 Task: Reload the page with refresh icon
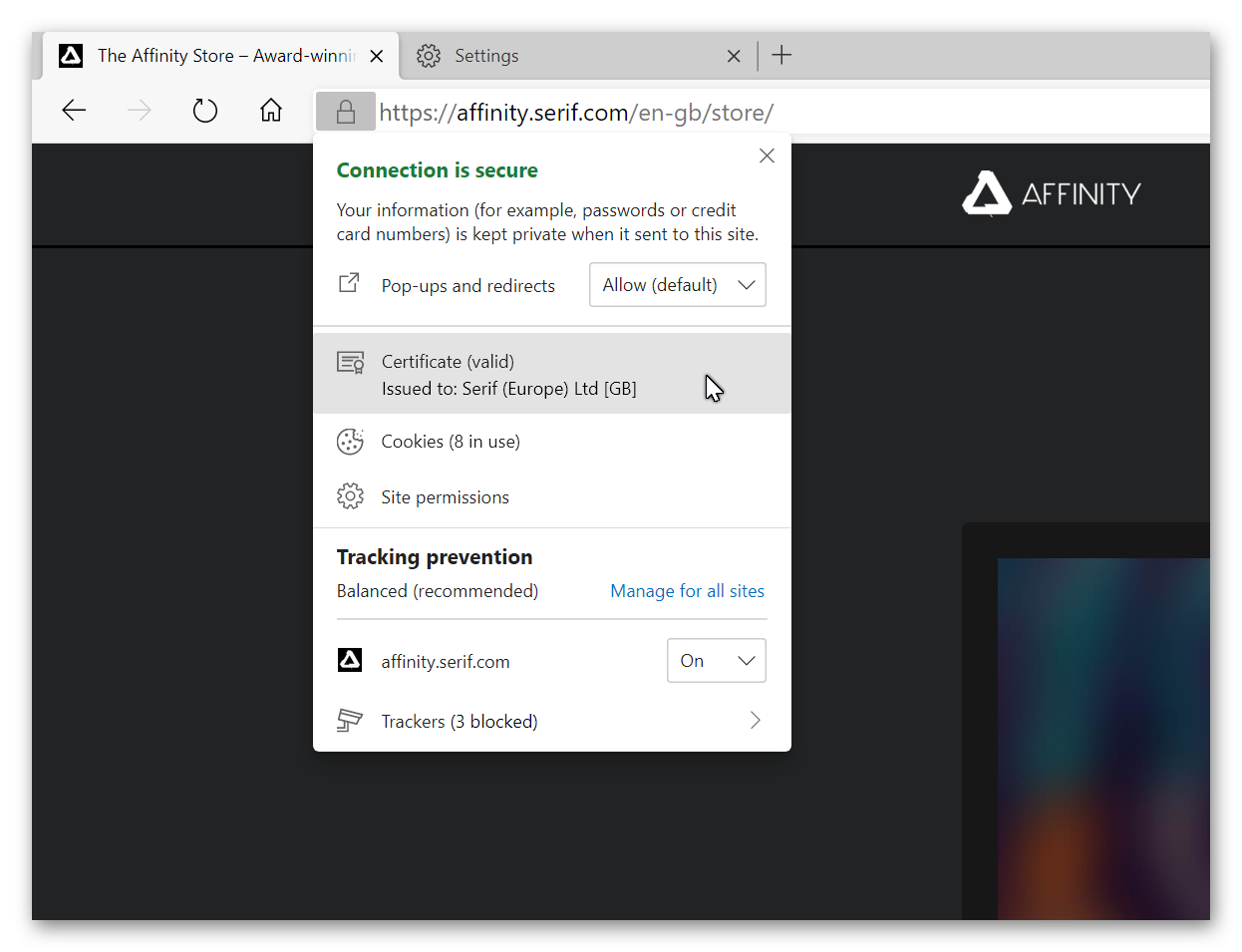click(205, 111)
